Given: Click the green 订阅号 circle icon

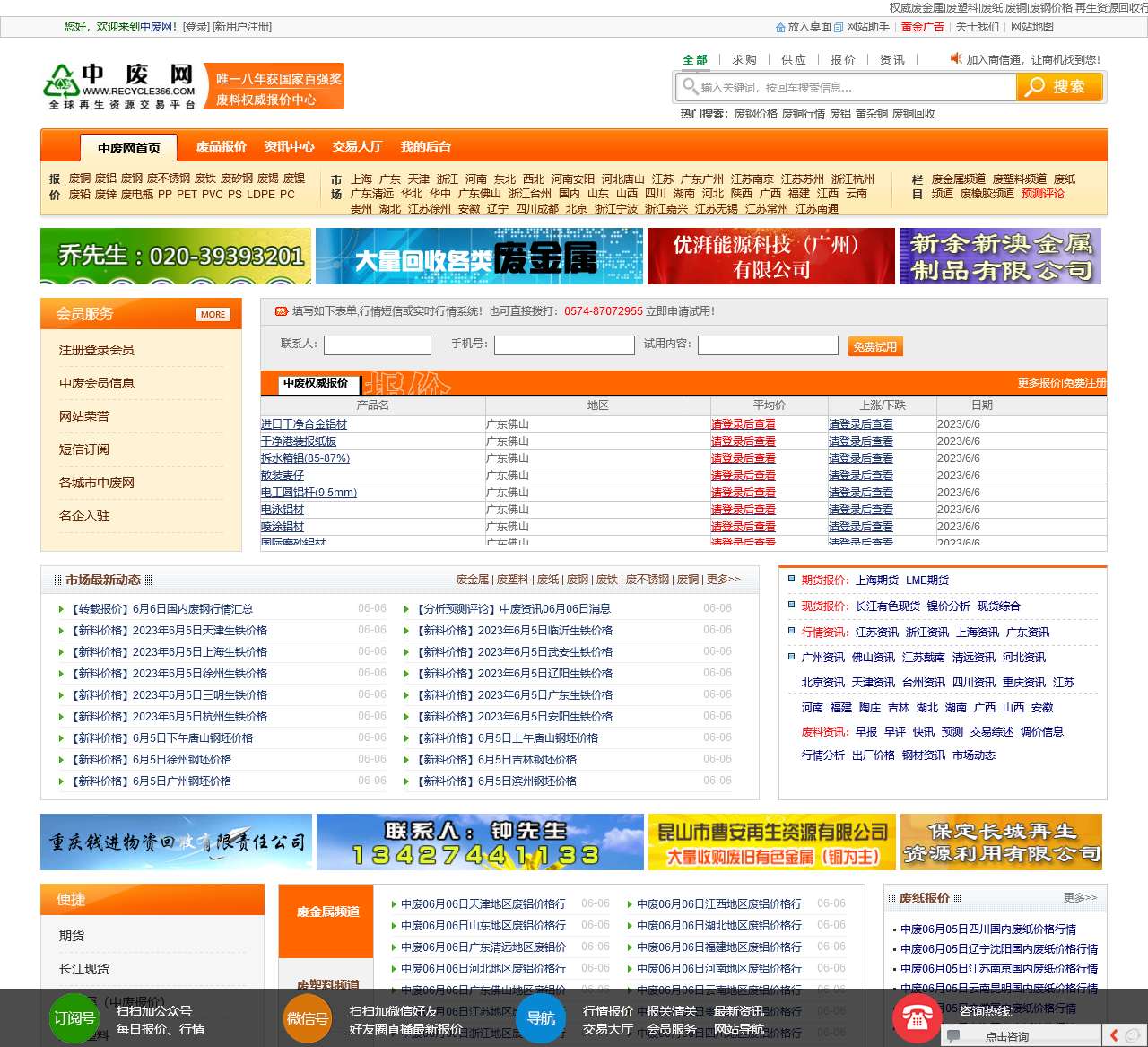Looking at the screenshot, I should [x=74, y=1018].
